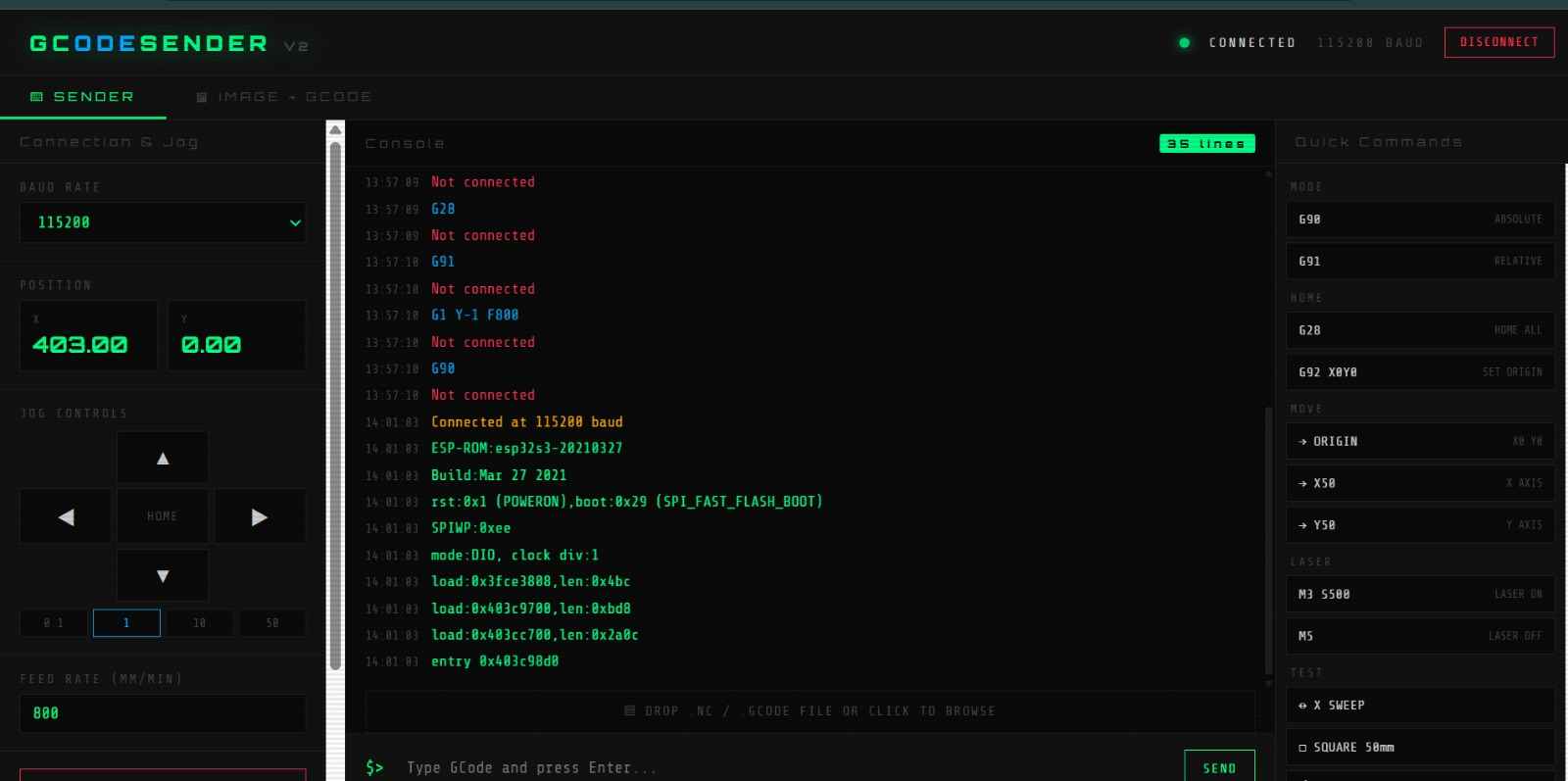Run the X SWEEP test command
The image size is (1568, 781).
[x=1420, y=706]
